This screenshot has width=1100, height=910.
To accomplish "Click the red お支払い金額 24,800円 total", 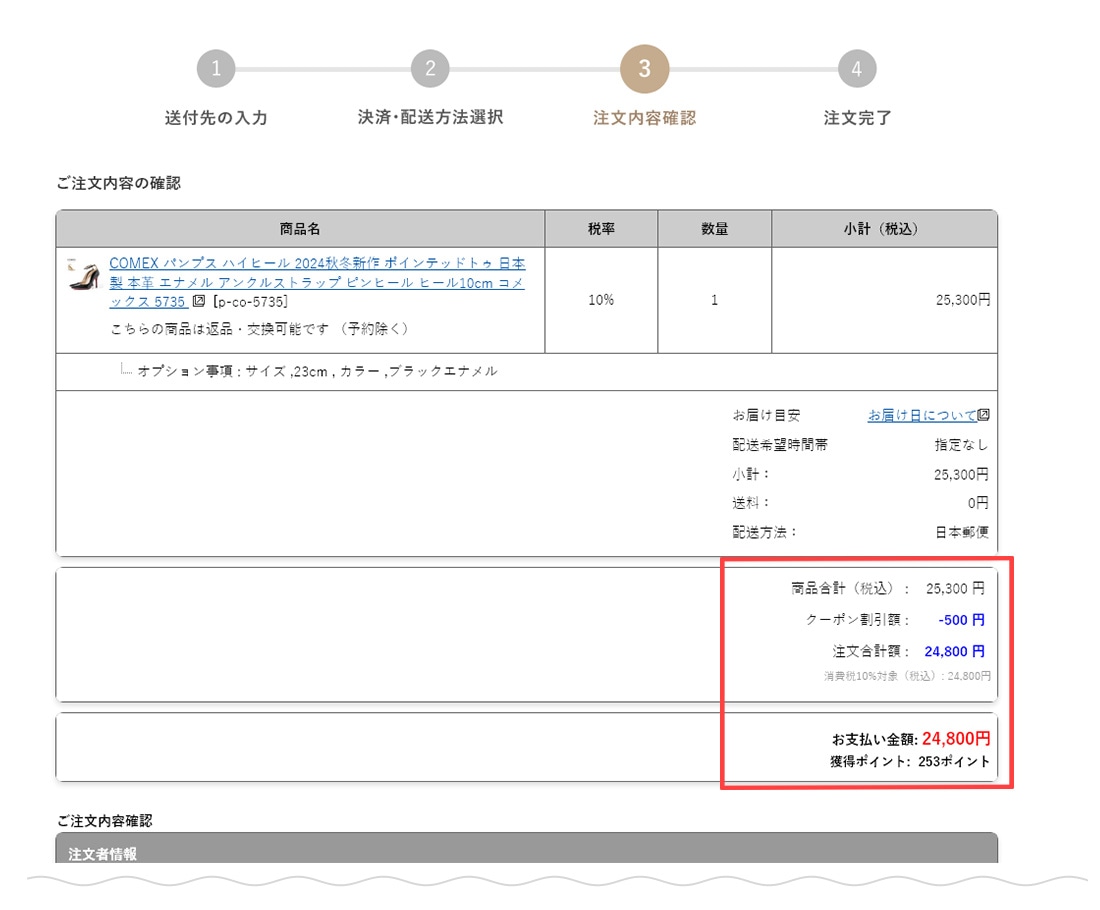I will click(x=955, y=739).
